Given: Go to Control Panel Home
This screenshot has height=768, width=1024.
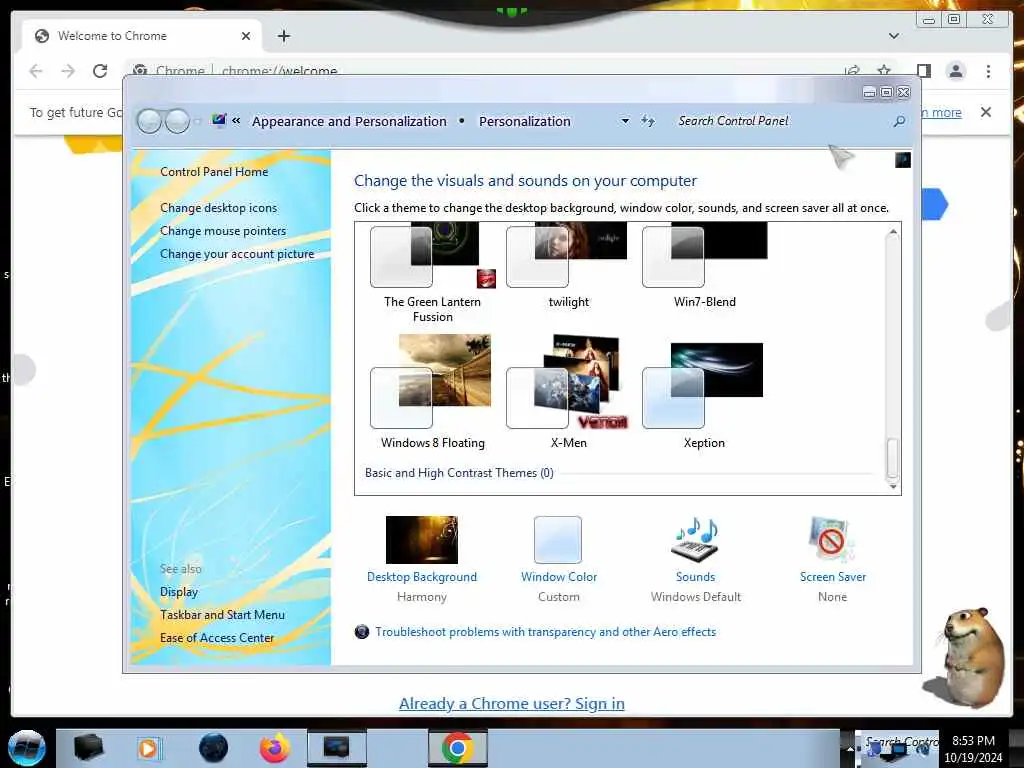Looking at the screenshot, I should (214, 172).
